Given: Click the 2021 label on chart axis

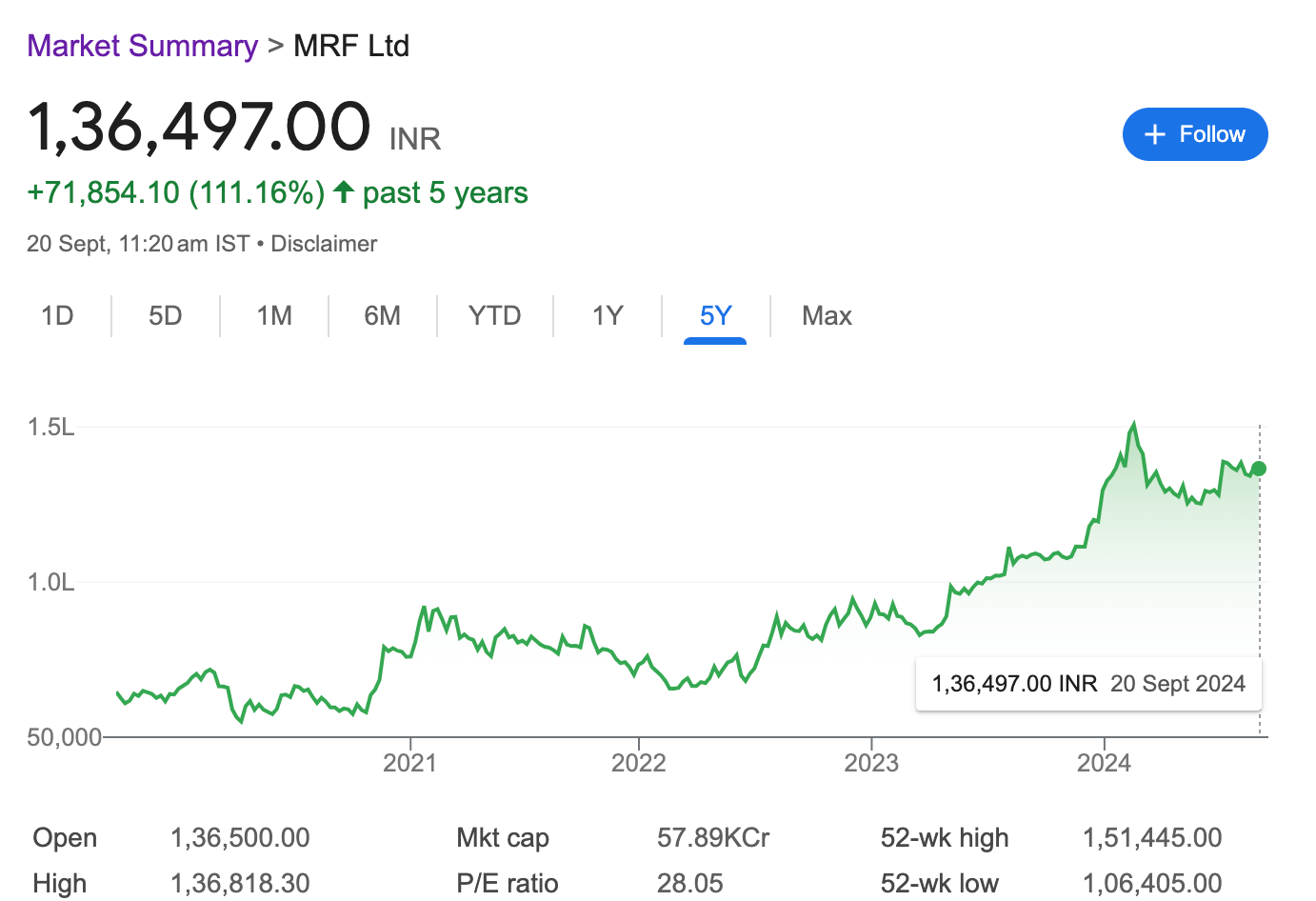Looking at the screenshot, I should (409, 763).
